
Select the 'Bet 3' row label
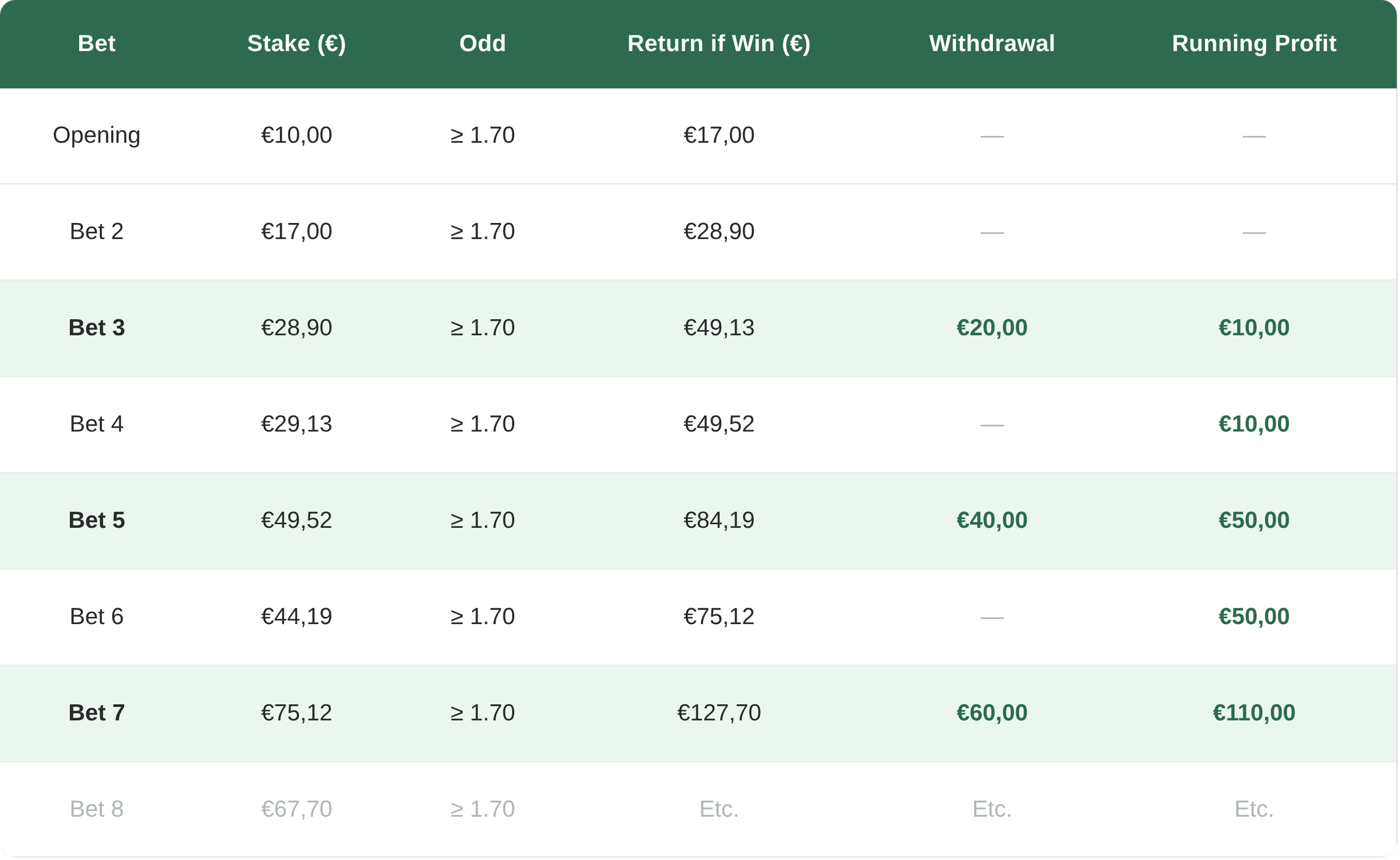pos(97,328)
